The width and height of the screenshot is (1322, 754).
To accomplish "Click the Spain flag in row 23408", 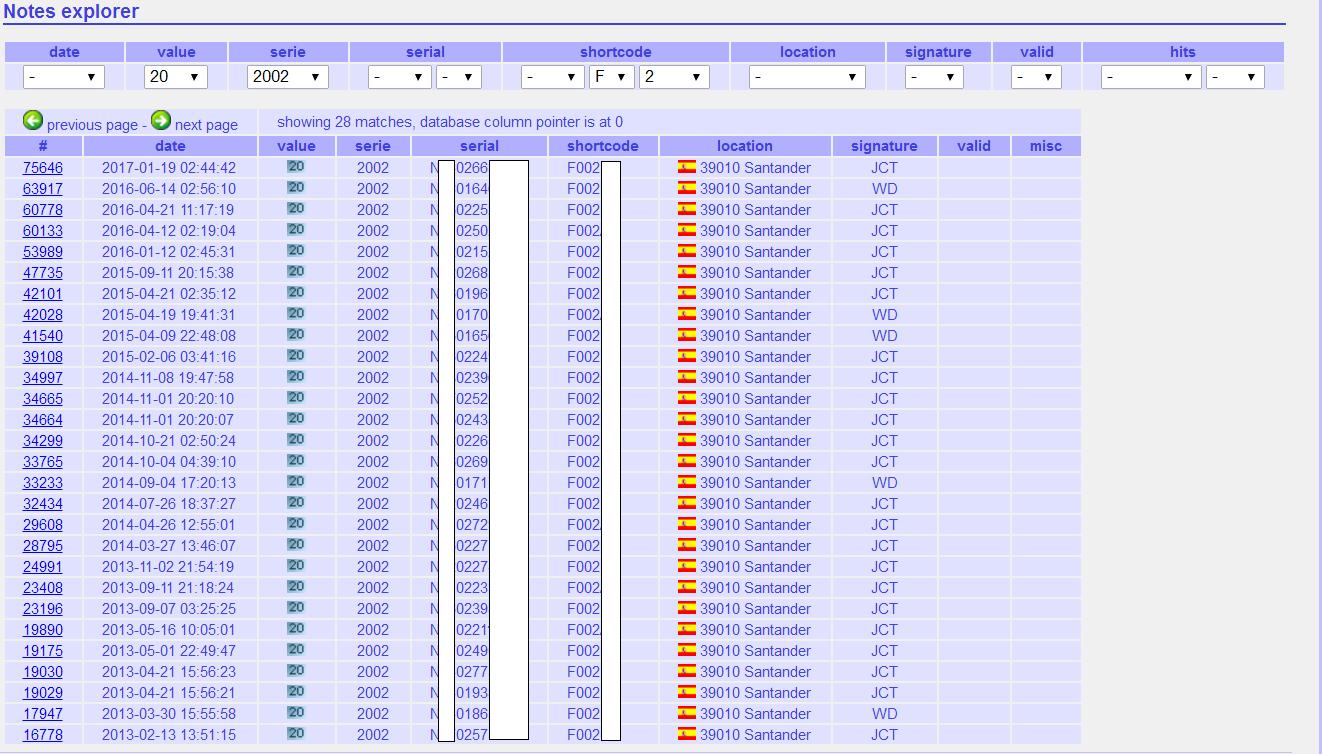I will pyautogui.click(x=686, y=587).
